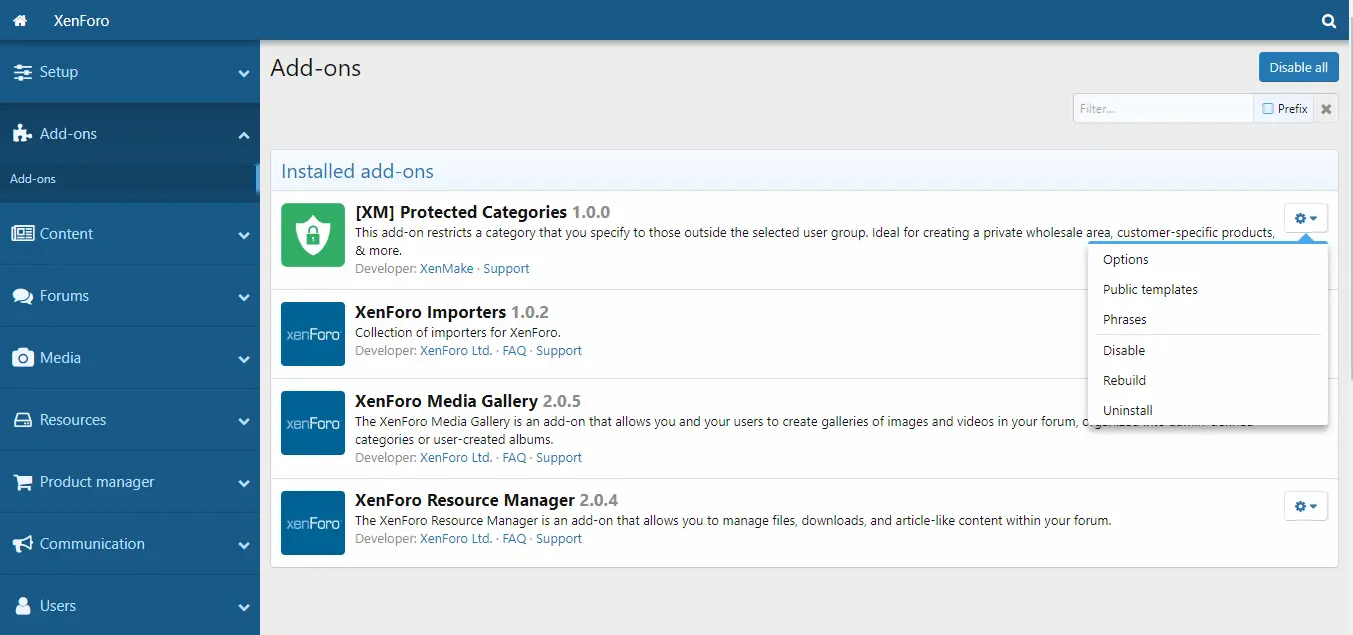Expand the Resources section chevron
The height and width of the screenshot is (635, 1353).
[244, 421]
